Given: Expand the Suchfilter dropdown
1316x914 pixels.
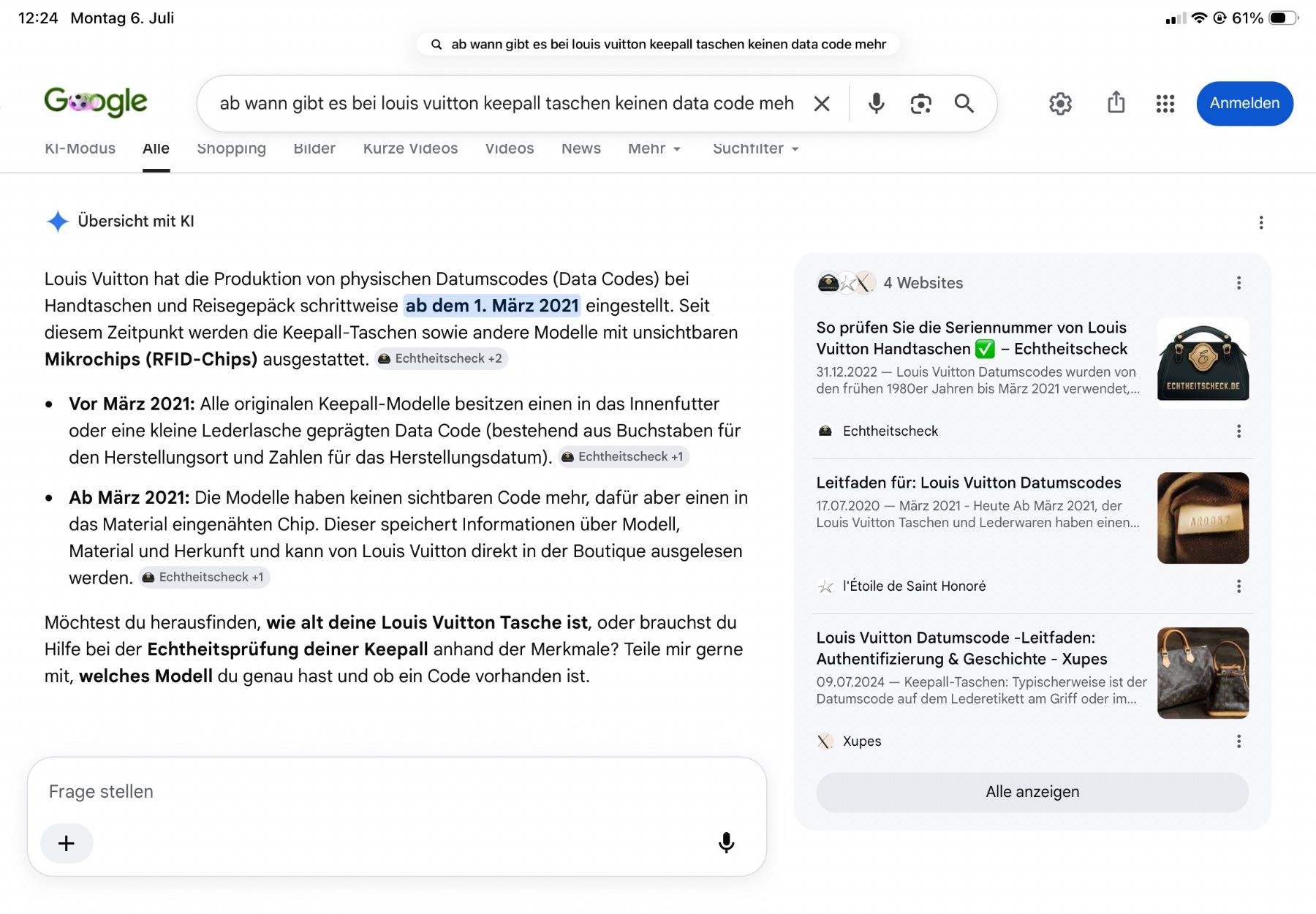Looking at the screenshot, I should point(755,148).
